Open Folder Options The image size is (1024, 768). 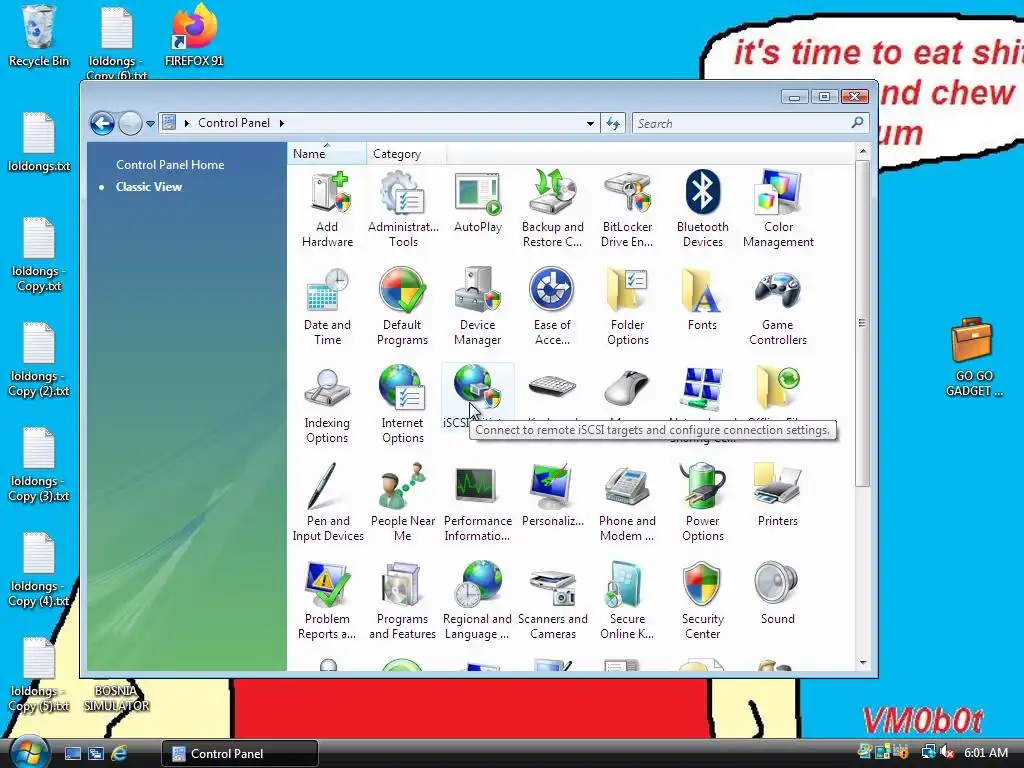(x=628, y=307)
